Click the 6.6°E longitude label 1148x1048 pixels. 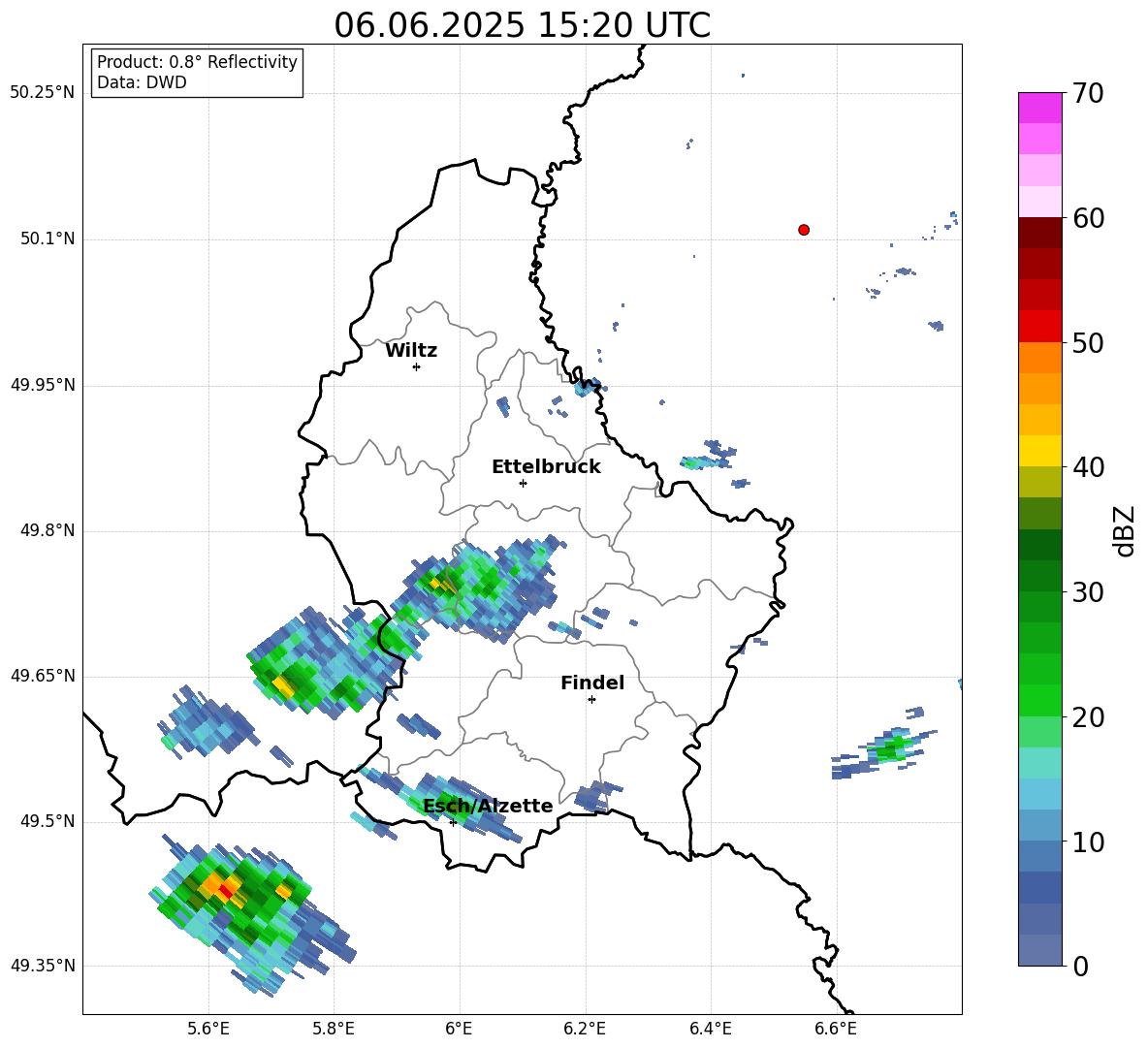point(836,1029)
